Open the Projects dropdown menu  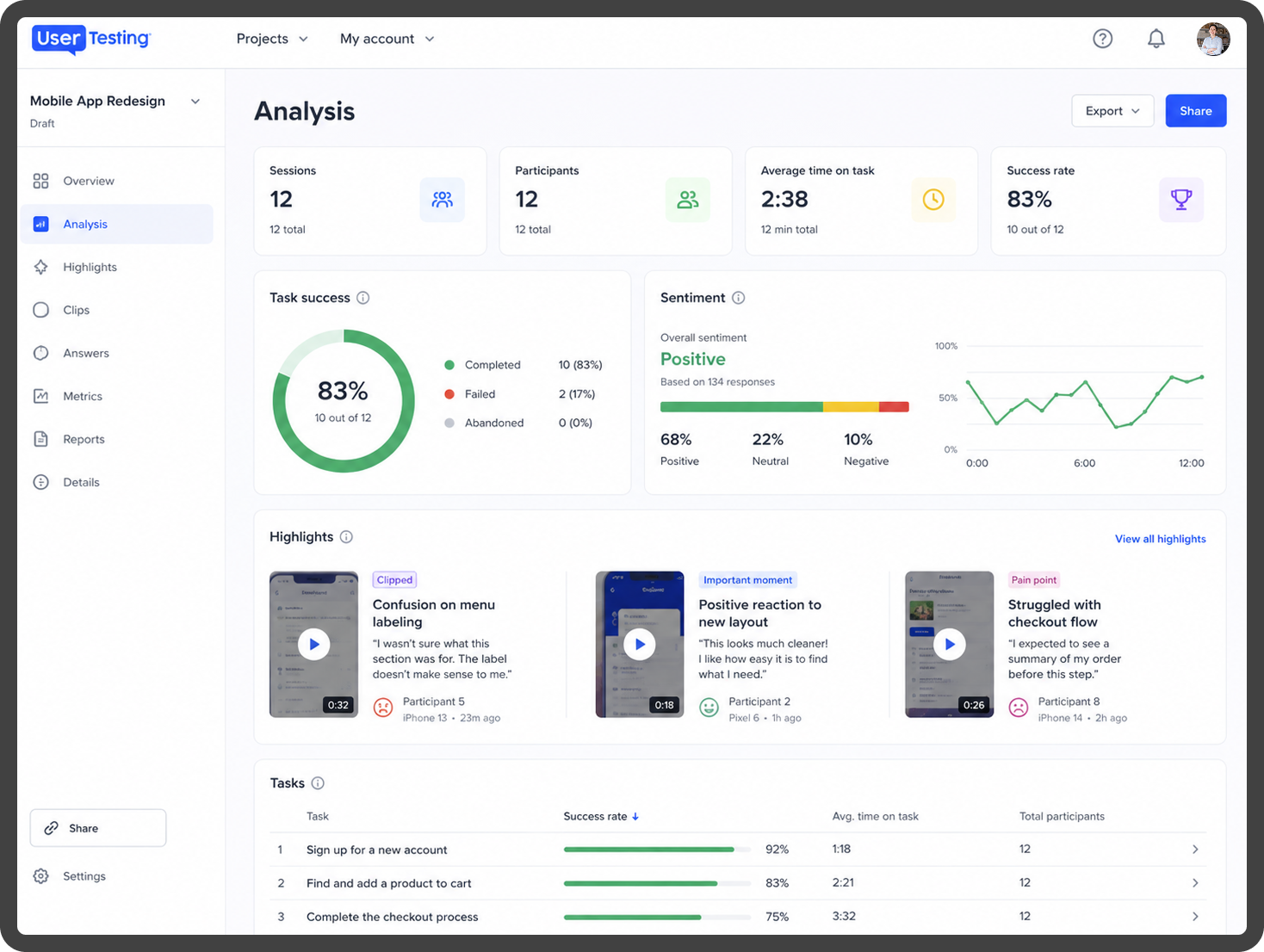pyautogui.click(x=272, y=39)
